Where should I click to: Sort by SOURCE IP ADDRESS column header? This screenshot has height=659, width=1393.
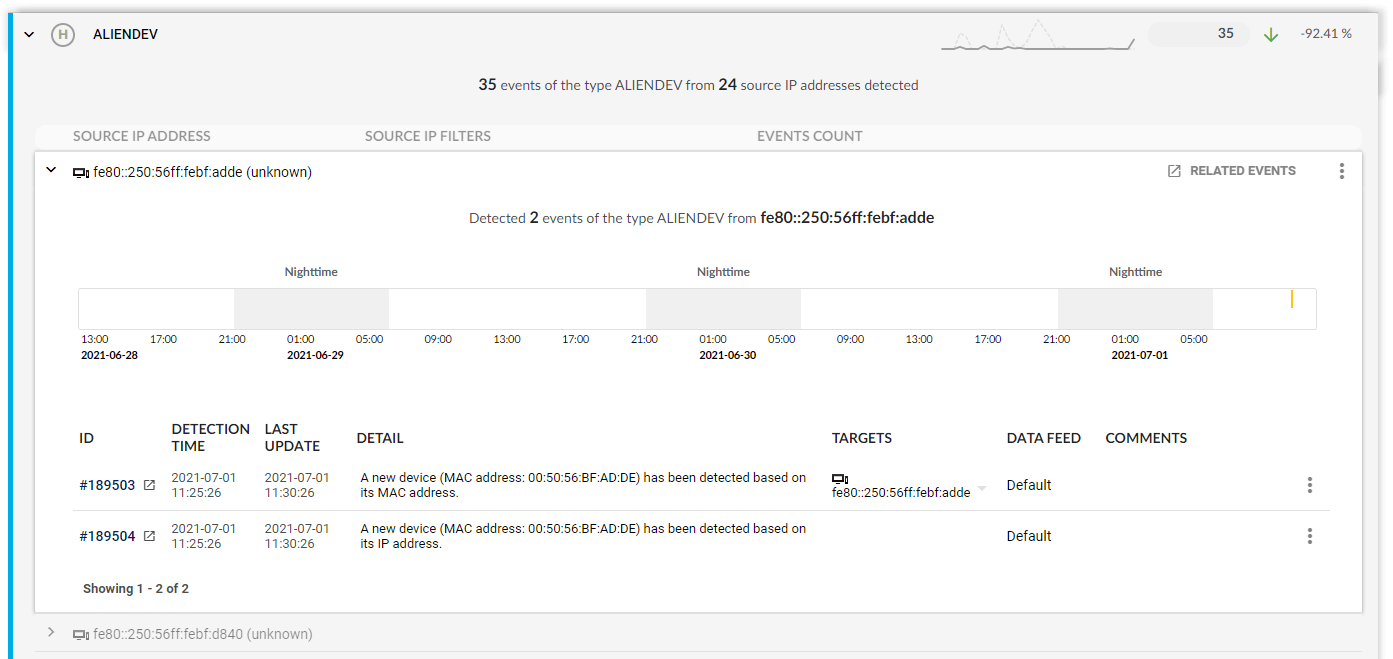click(x=142, y=136)
